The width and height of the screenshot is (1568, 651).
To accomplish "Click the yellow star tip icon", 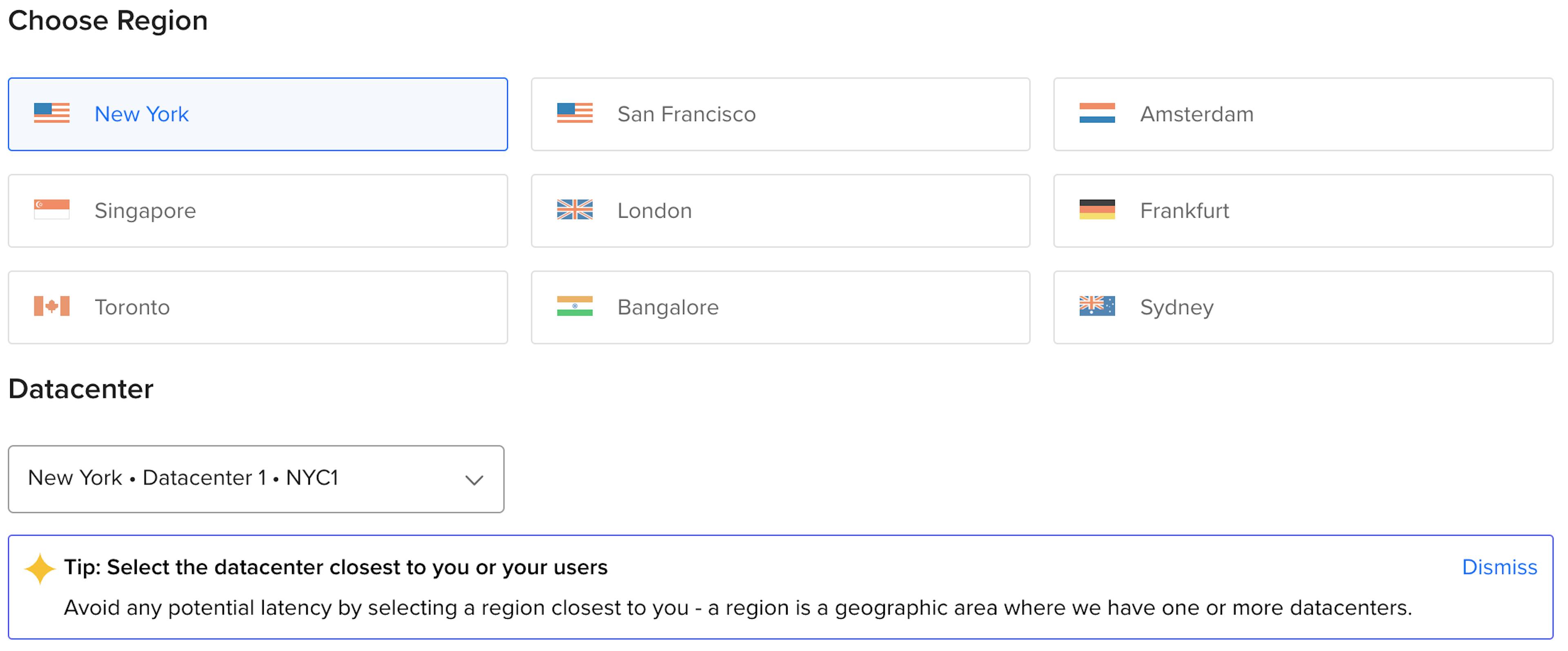I will [40, 569].
